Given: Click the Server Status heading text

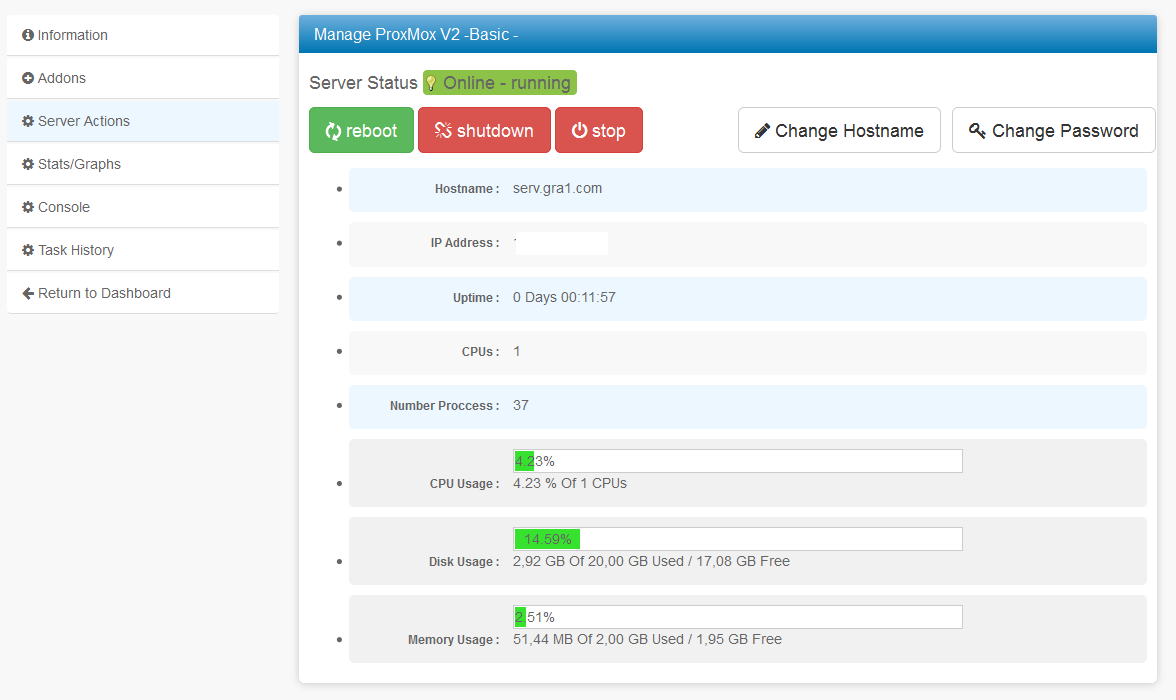Looking at the screenshot, I should (363, 83).
